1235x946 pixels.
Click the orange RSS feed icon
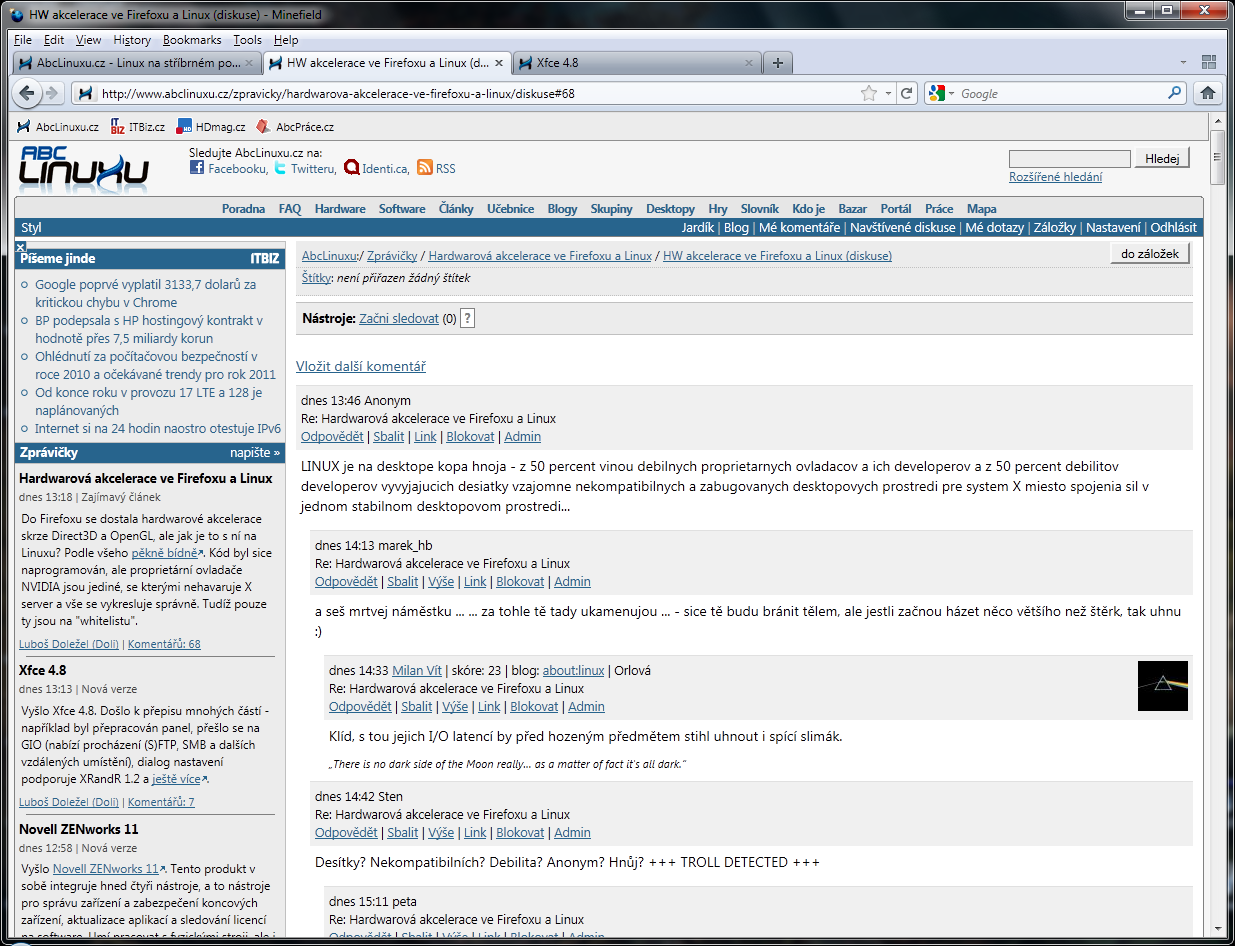[424, 168]
